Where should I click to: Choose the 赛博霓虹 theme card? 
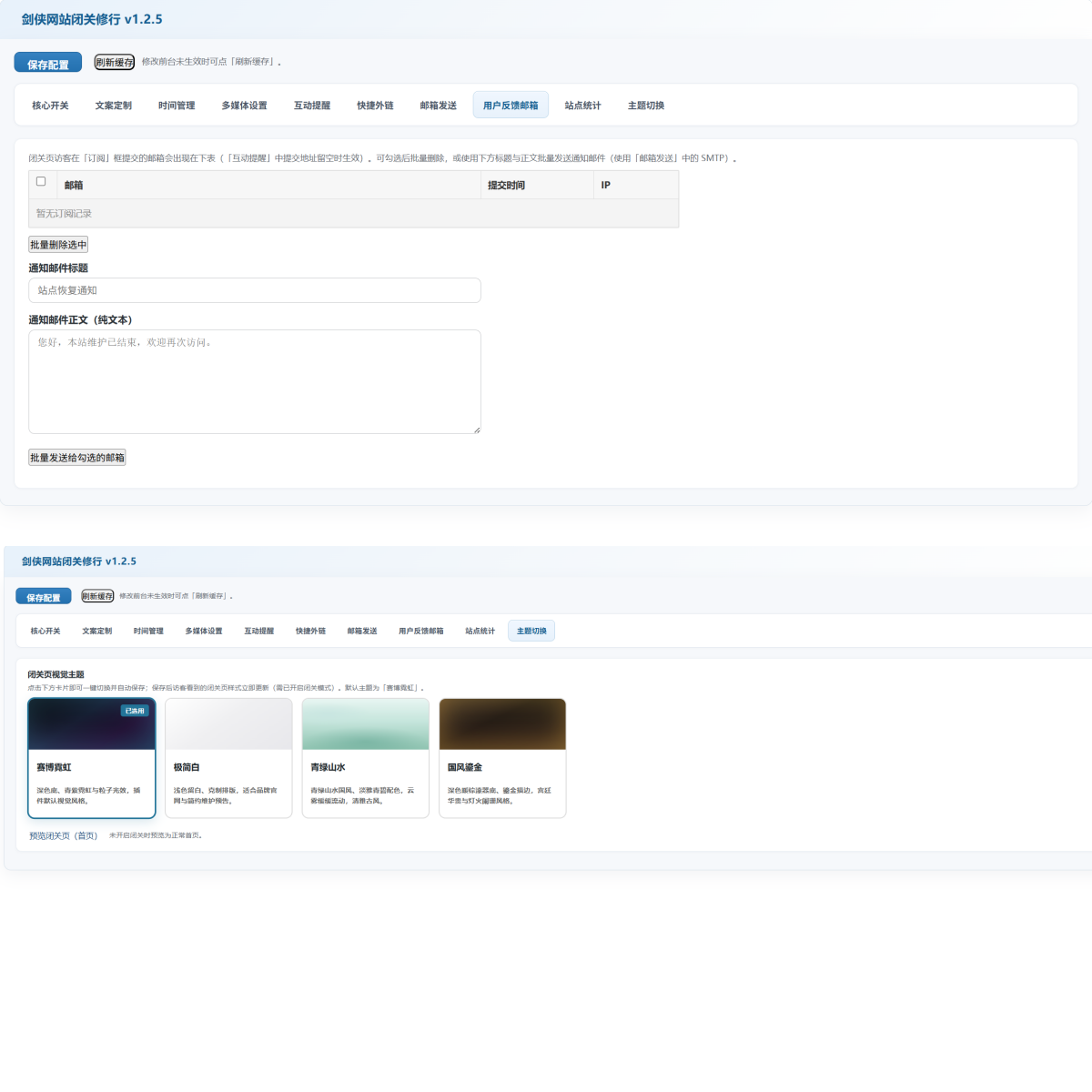92,758
